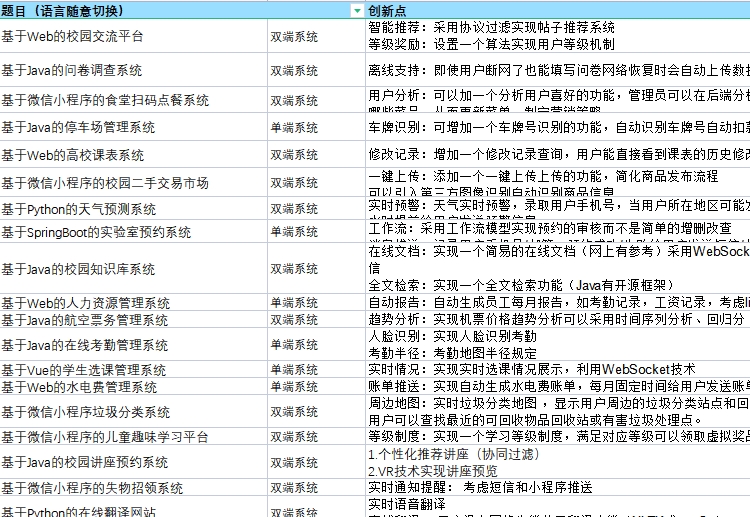Select the 基于Web的高校课表系统 row title
This screenshot has width=750, height=517.
[x=132, y=155]
